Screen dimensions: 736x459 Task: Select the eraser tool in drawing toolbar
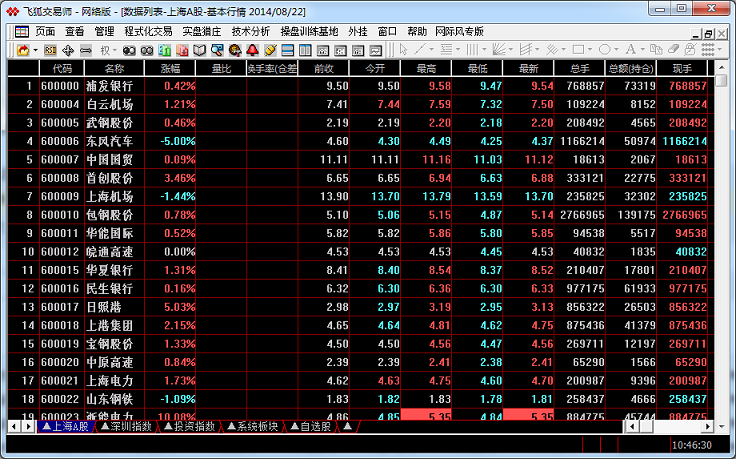tap(674, 49)
